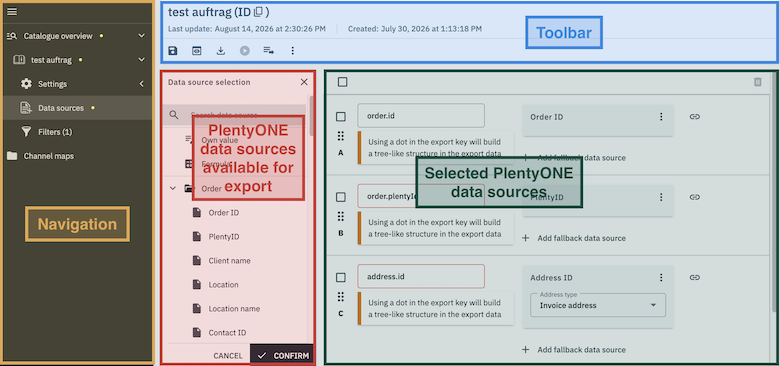Click the download export icon
The image size is (780, 366).
[221, 51]
